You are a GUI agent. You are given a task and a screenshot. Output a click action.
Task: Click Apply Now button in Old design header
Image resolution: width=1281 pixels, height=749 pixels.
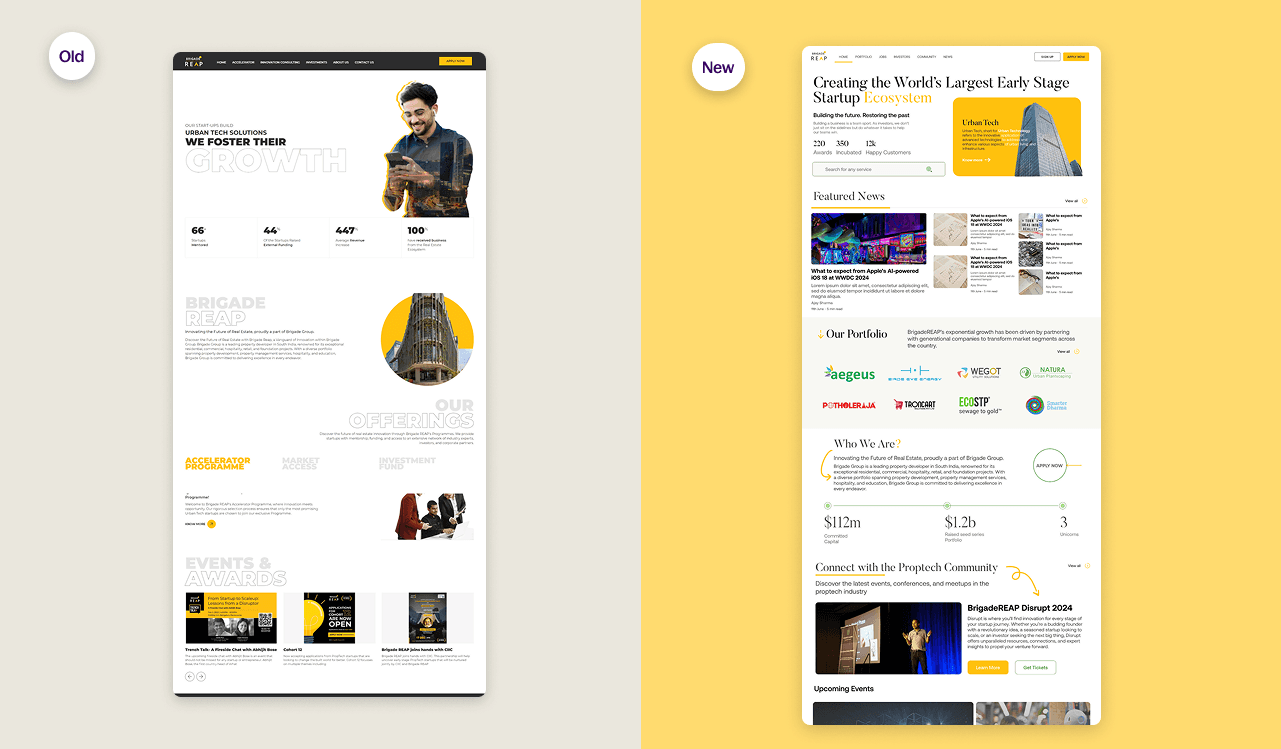tap(455, 61)
